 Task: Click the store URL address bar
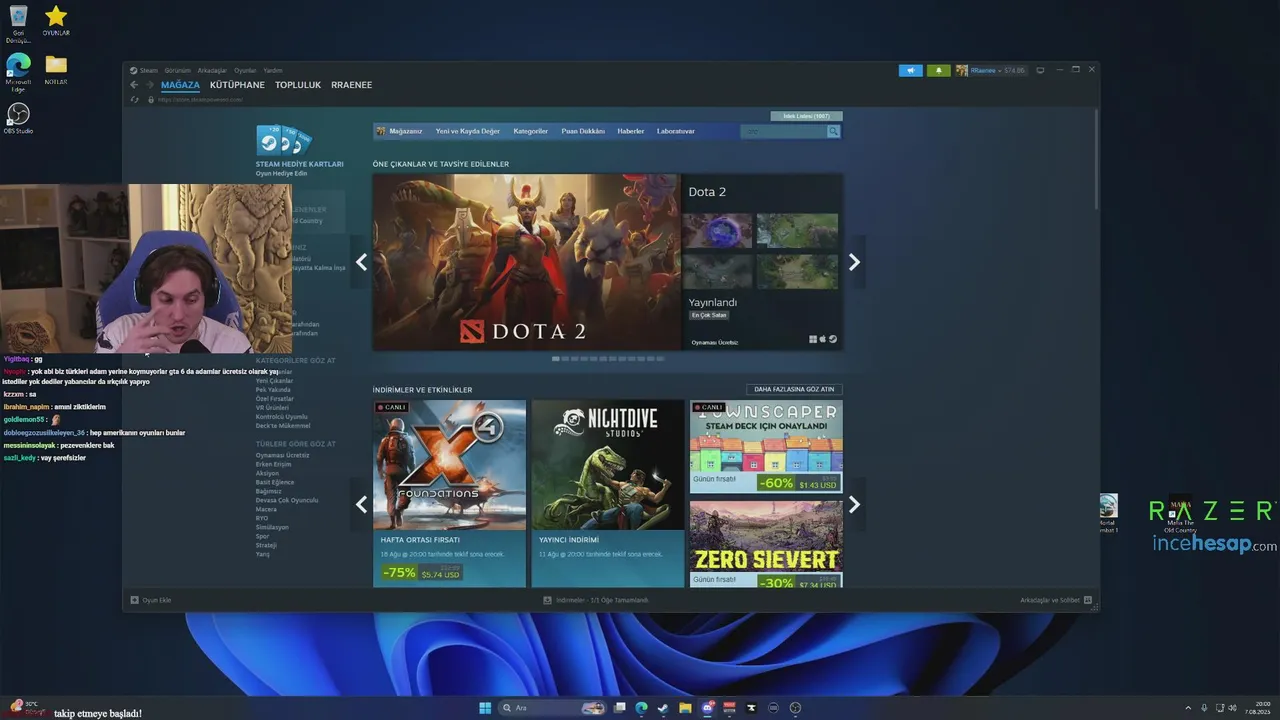click(200, 100)
